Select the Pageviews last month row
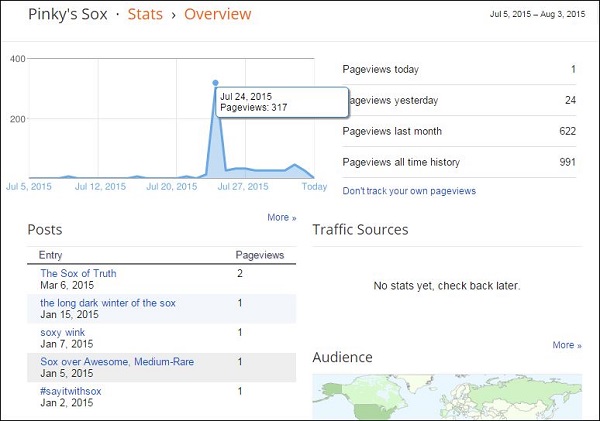Viewport: 600px width, 421px height. [460, 131]
